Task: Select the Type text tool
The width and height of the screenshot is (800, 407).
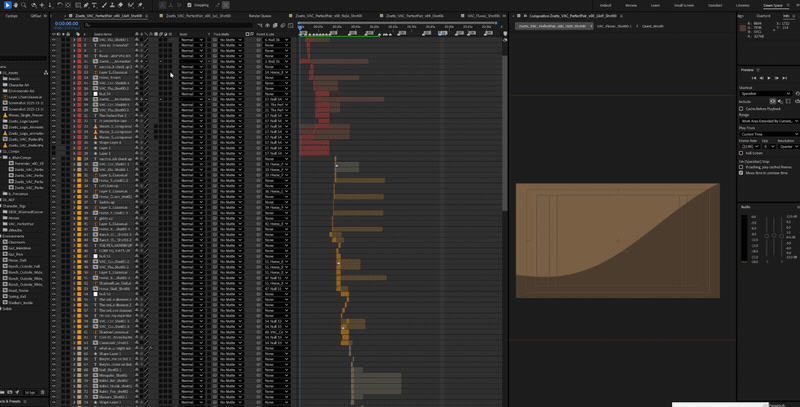Action: tap(94, 5)
